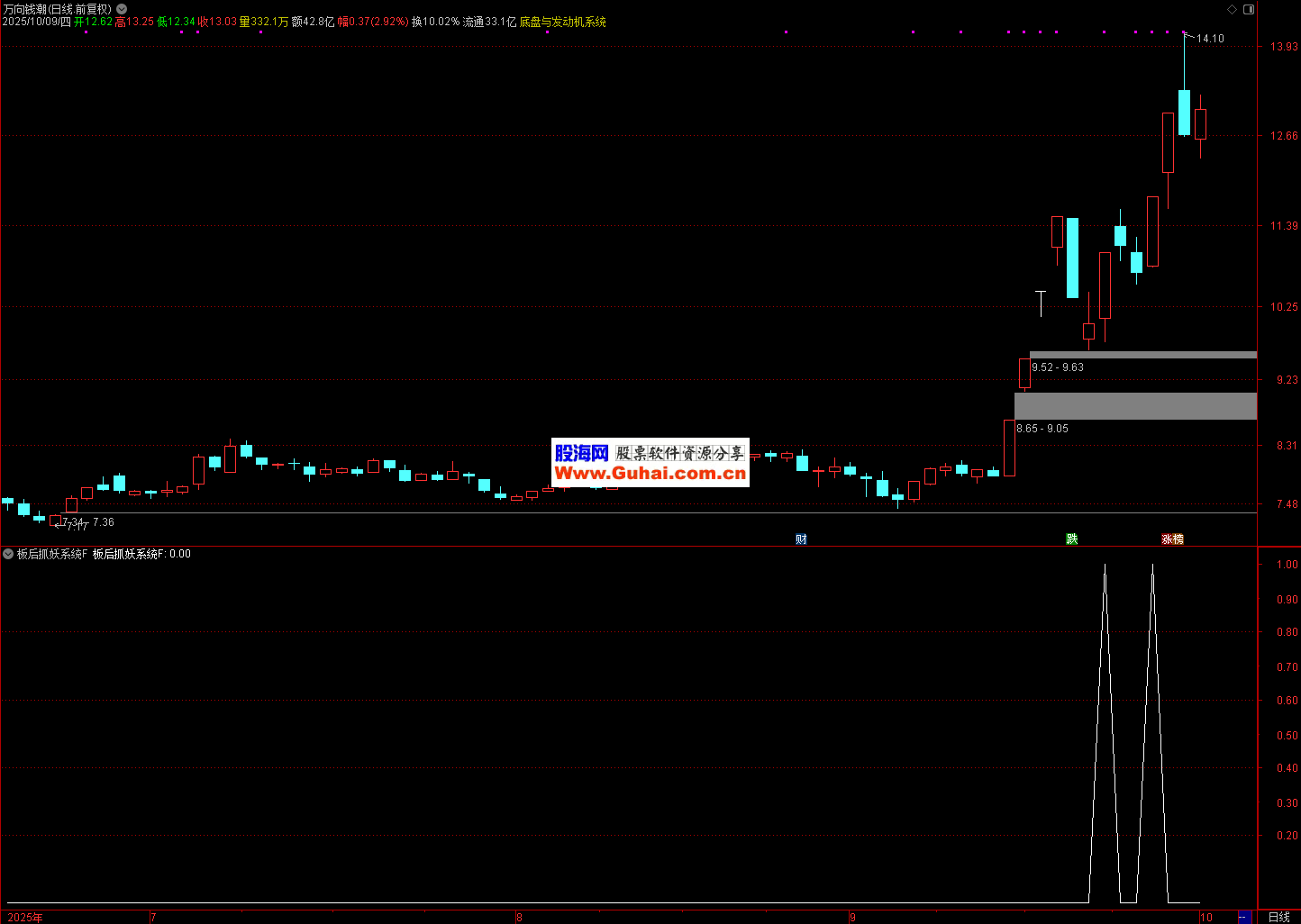Screen dimensions: 1301x924
Task: Click the green 跌 event marker icon
Action: point(1071,539)
